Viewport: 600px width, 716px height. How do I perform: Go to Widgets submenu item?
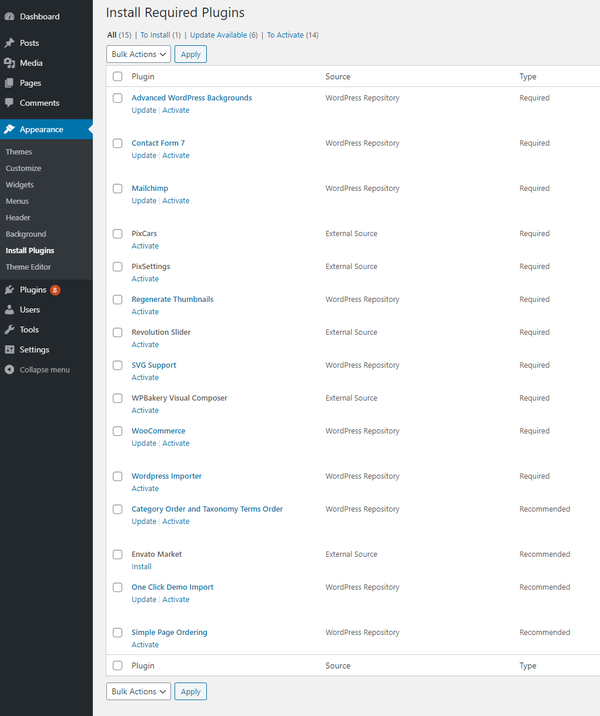[x=20, y=184]
